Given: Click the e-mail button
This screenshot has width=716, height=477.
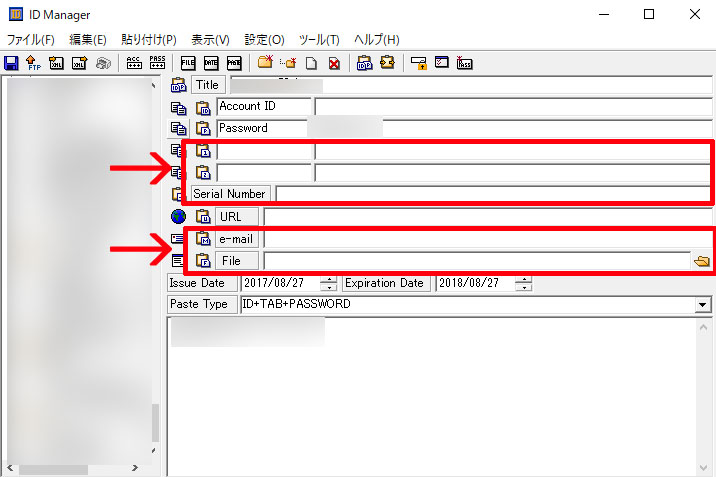Looking at the screenshot, I should (237, 239).
